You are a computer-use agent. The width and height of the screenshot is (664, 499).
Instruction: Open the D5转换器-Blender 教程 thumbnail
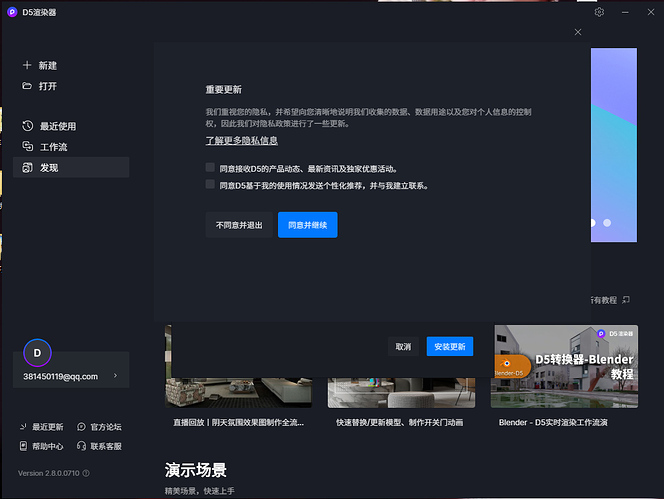tap(564, 366)
